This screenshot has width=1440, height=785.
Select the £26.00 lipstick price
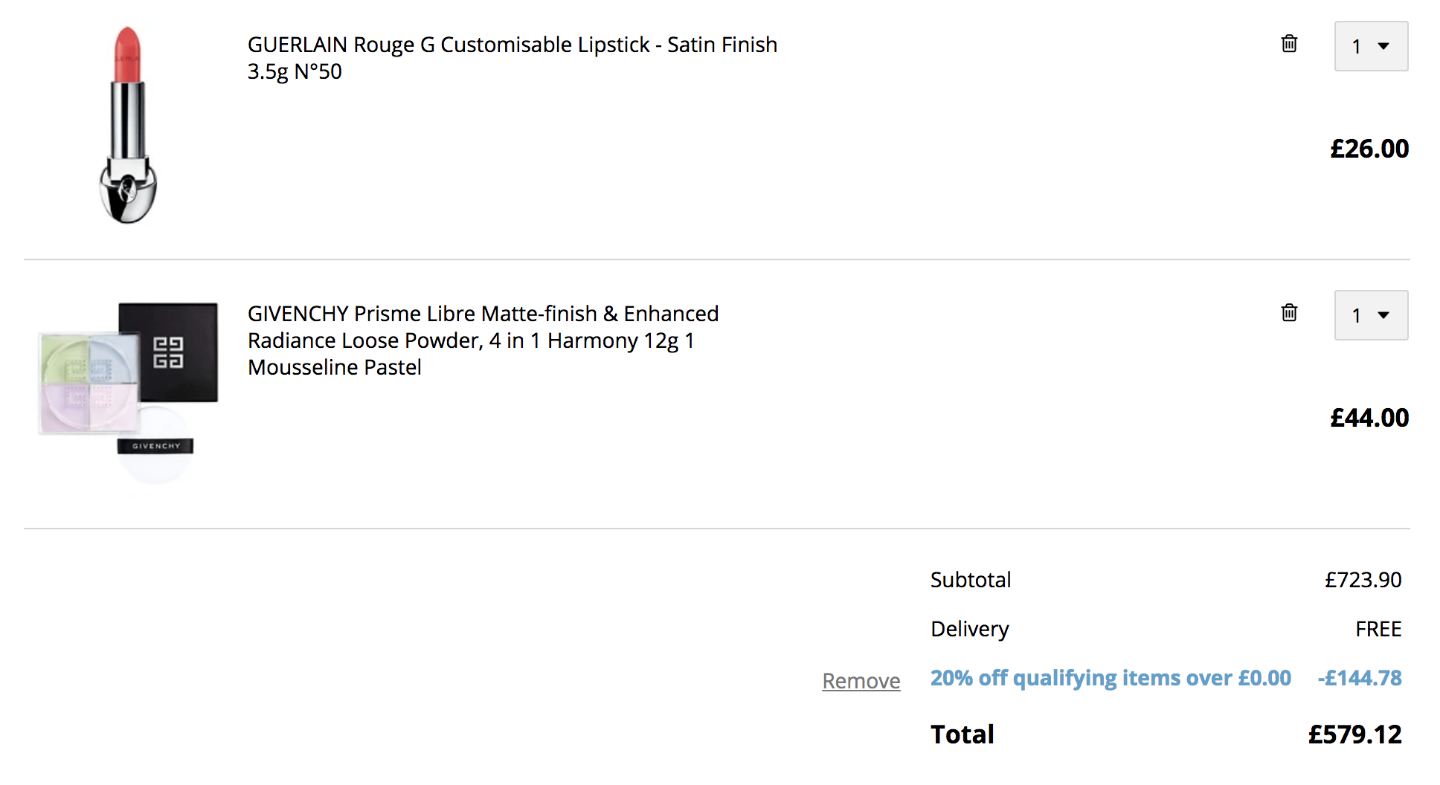(1369, 149)
